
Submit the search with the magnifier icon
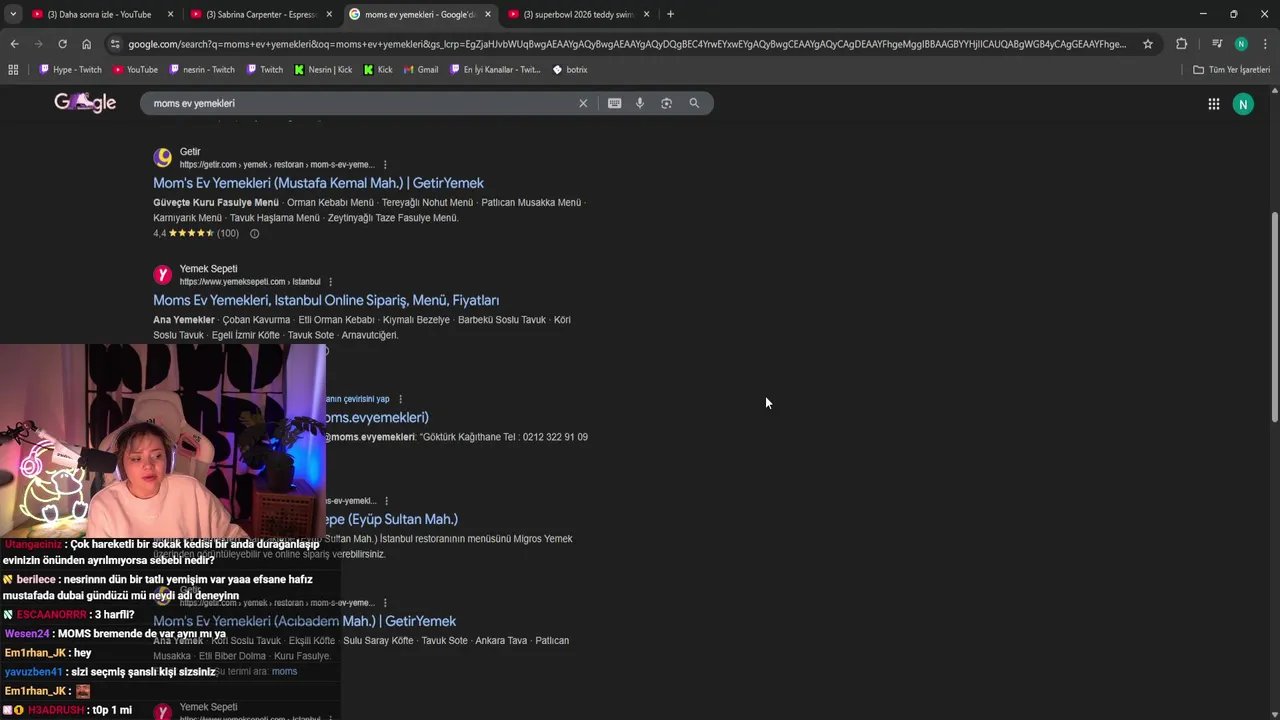pos(694,103)
